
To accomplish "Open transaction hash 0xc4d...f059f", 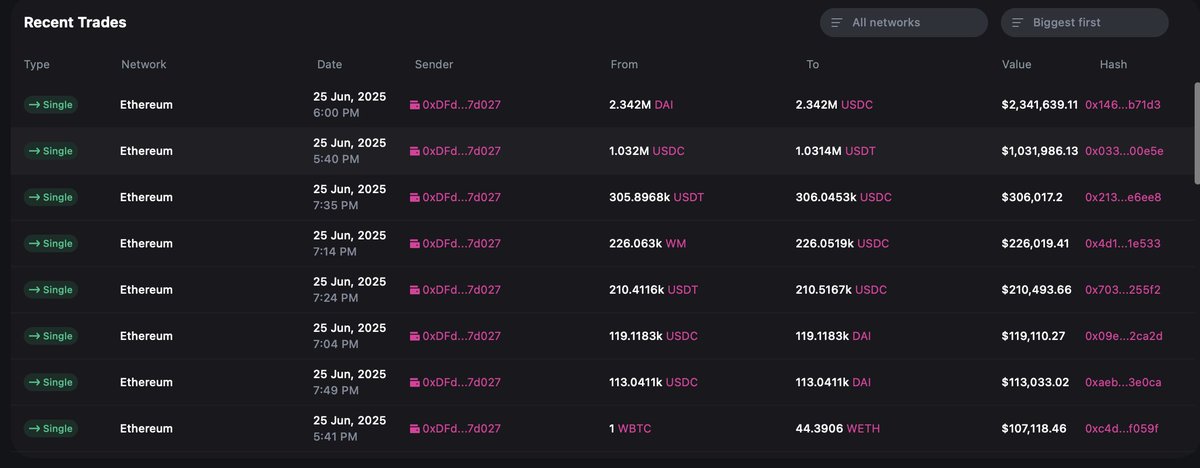I will click(x=1122, y=428).
